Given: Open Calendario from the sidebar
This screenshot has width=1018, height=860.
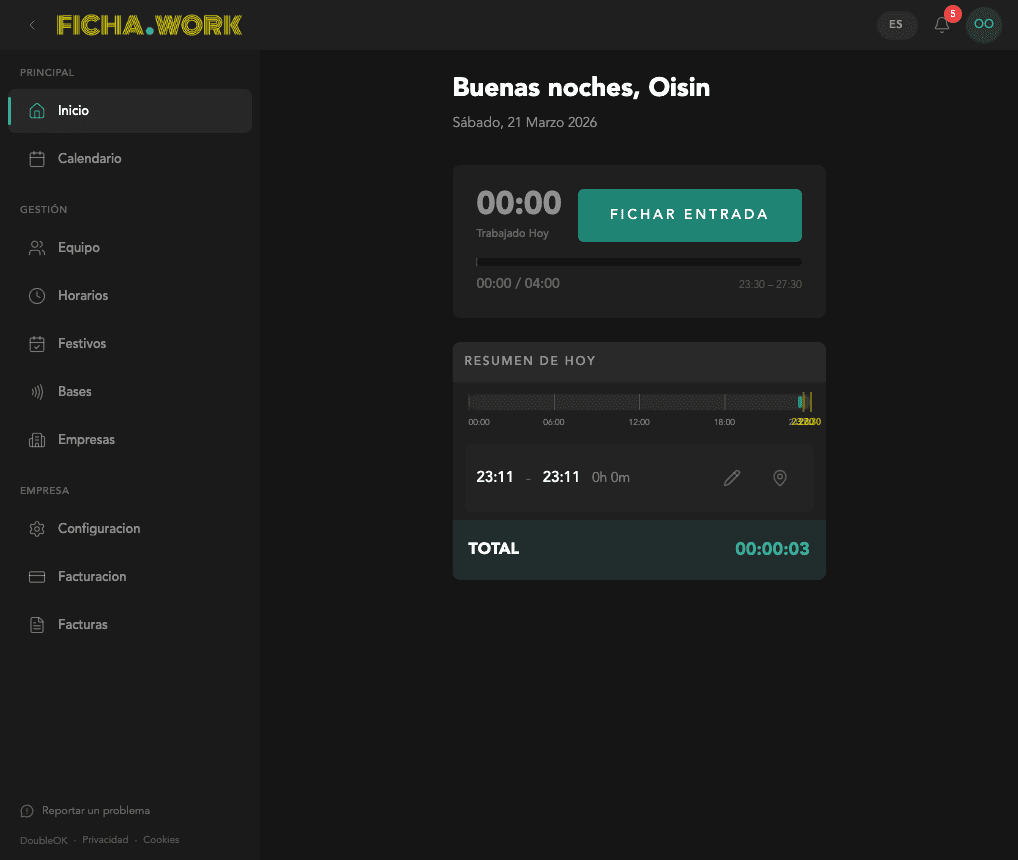Looking at the screenshot, I should tap(90, 158).
